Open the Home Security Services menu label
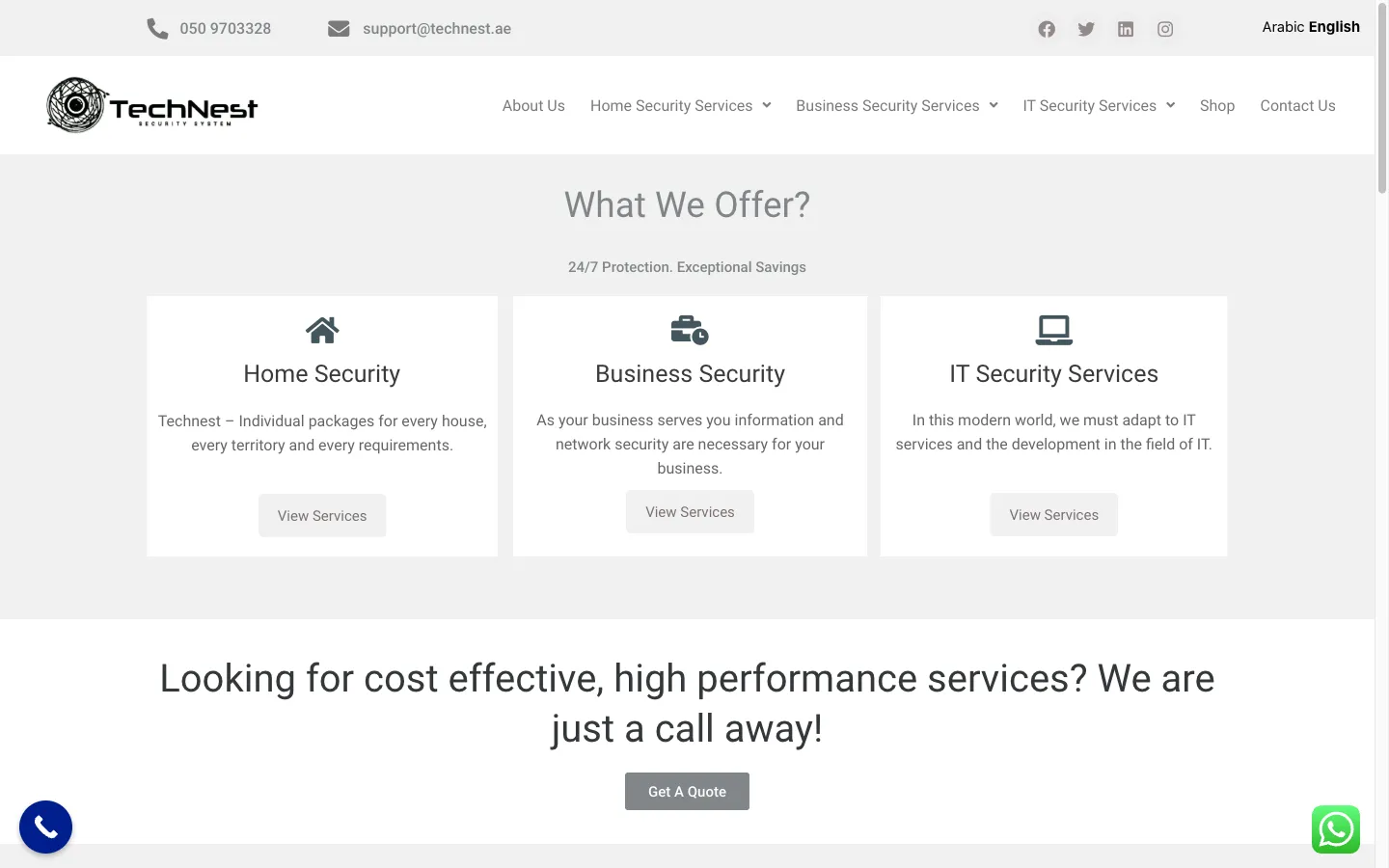The width and height of the screenshot is (1389, 868). pyautogui.click(x=671, y=105)
